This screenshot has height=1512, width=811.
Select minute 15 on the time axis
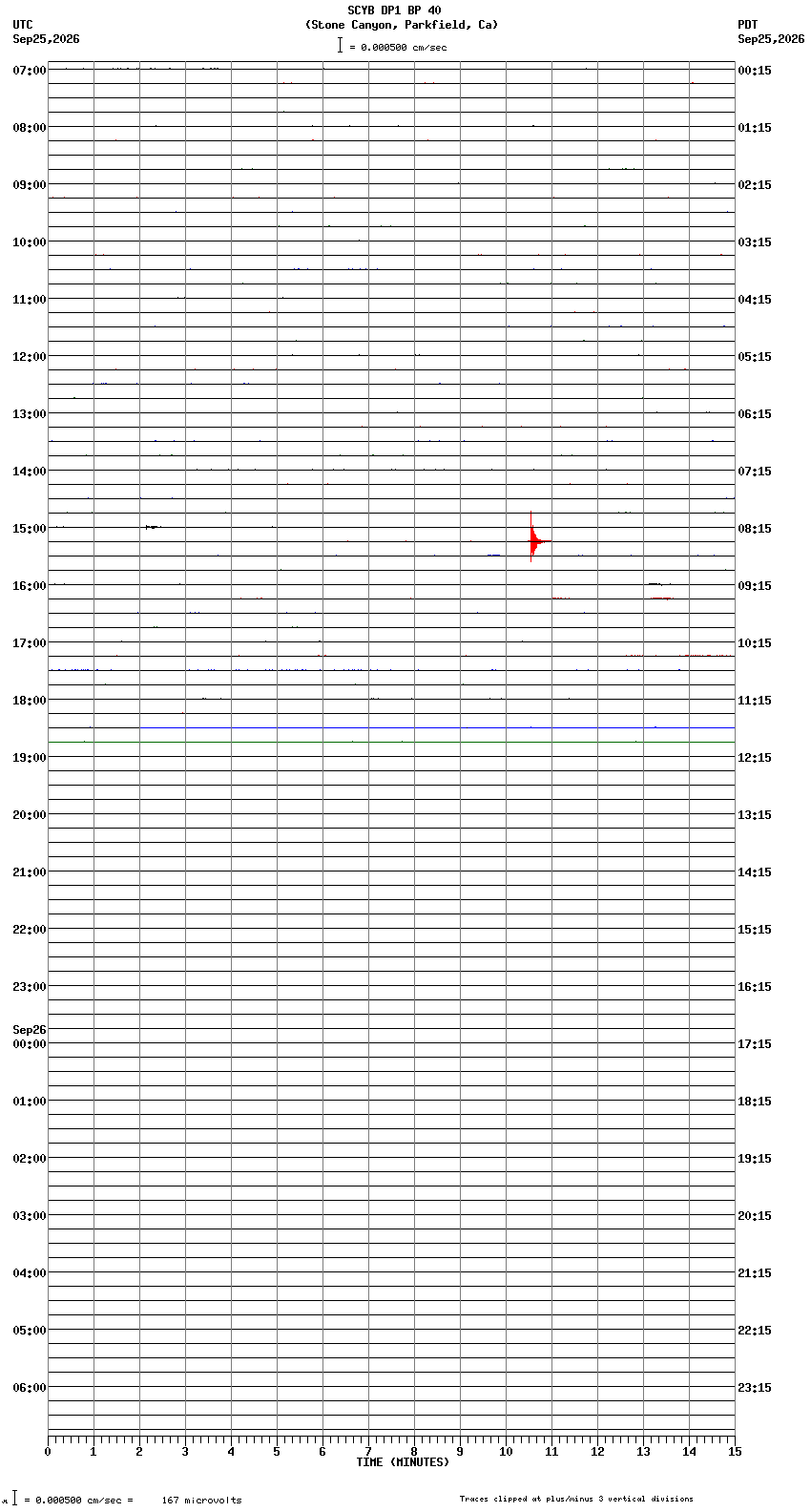[x=735, y=1452]
